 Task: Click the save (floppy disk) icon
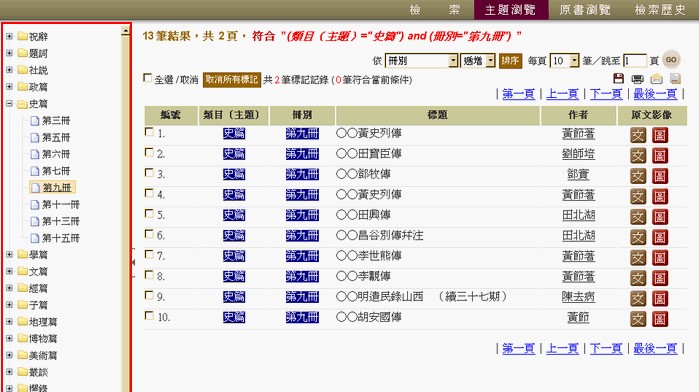(618, 78)
